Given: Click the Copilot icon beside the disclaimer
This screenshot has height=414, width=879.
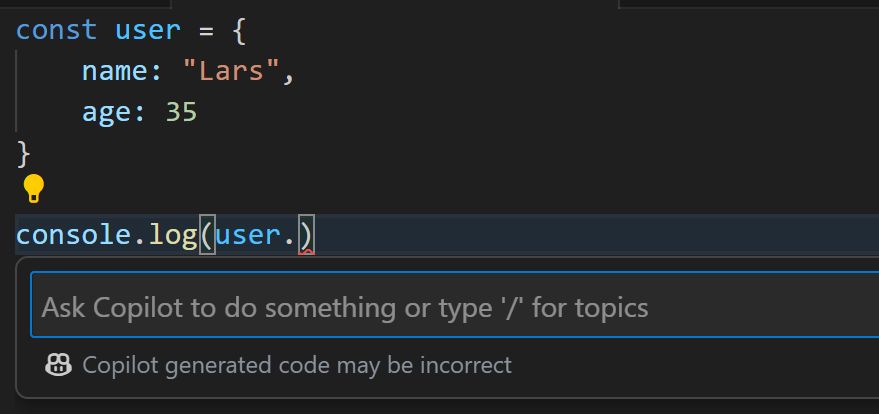Looking at the screenshot, I should (58, 365).
